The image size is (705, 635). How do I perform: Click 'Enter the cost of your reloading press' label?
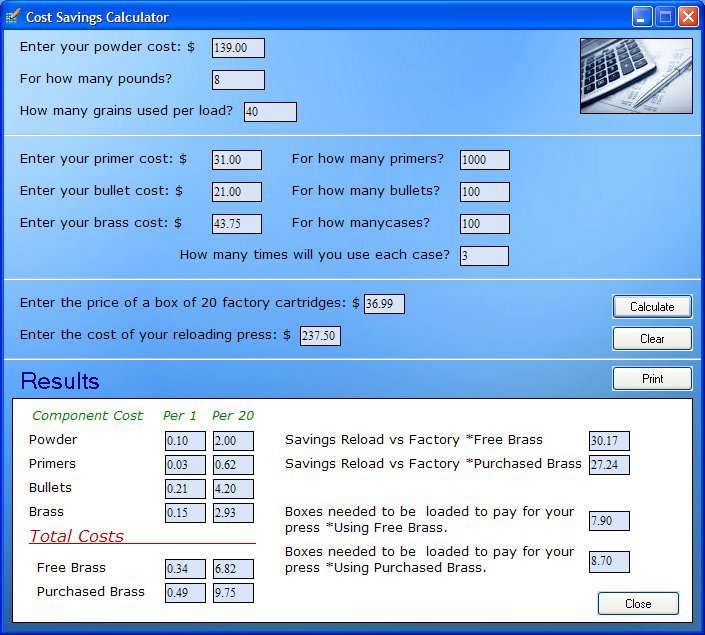pyautogui.click(x=155, y=335)
